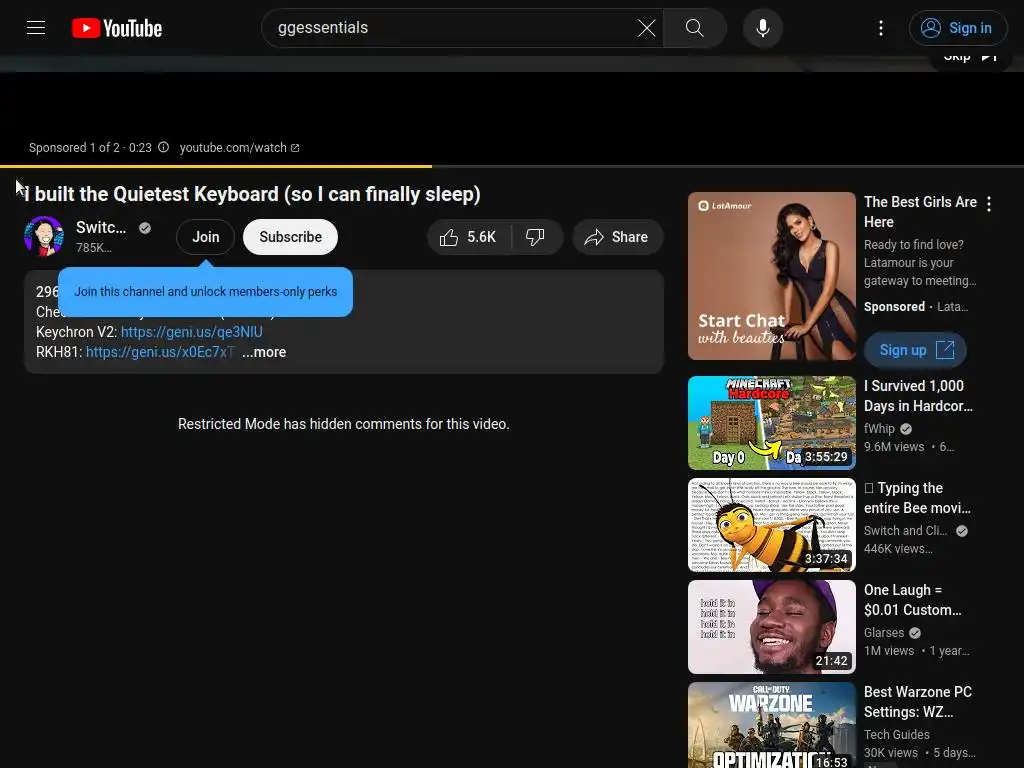This screenshot has width=1024, height=768.
Task: Open the Keychron V2 geni.us link
Action: pos(191,332)
